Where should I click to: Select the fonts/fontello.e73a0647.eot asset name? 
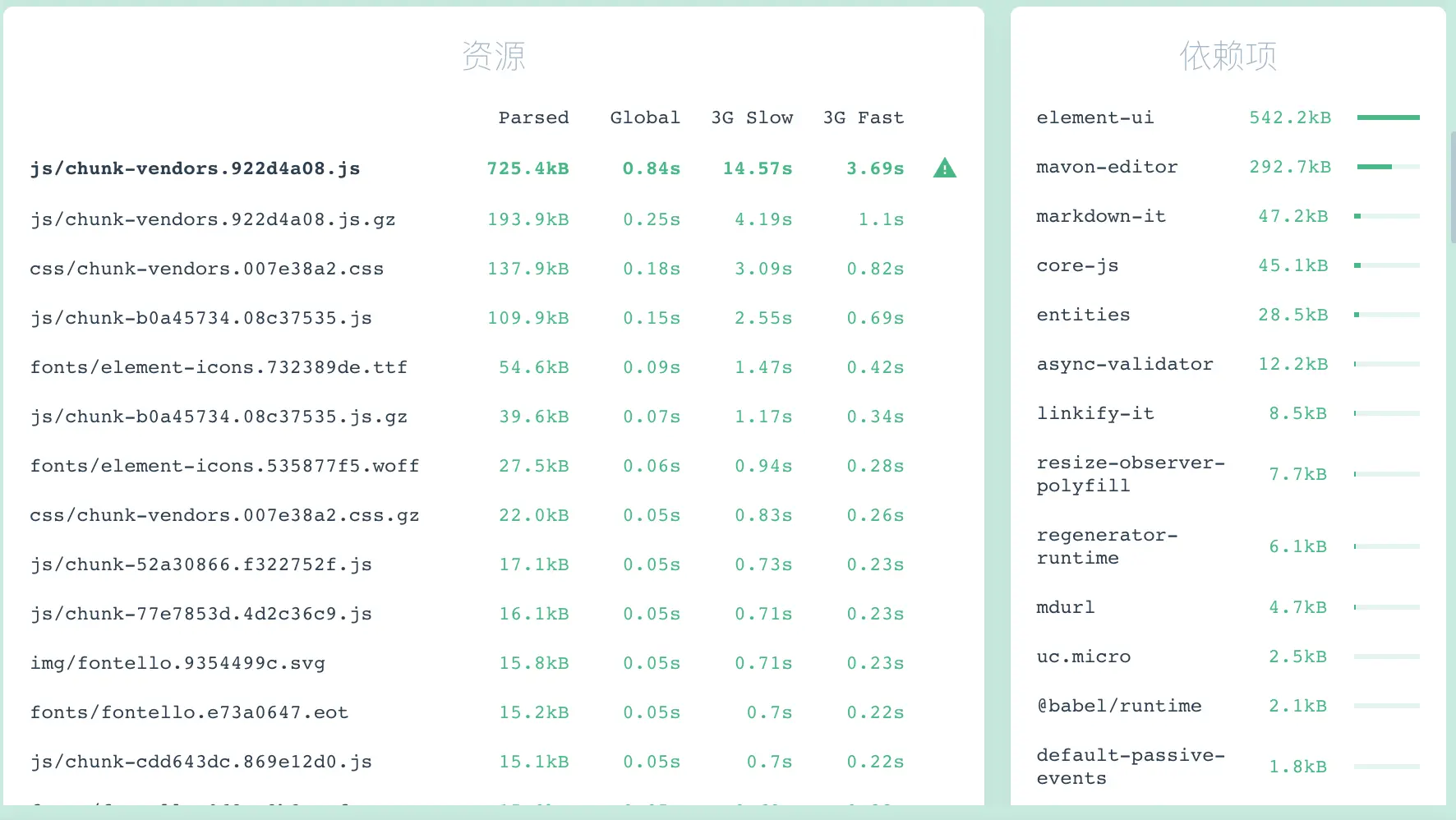pos(189,712)
